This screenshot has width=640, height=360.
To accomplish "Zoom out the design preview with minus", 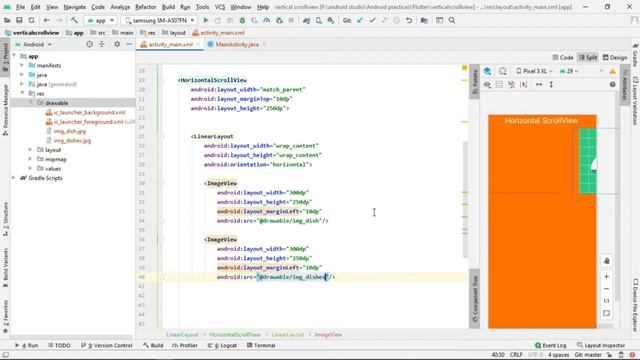I will pos(607,289).
